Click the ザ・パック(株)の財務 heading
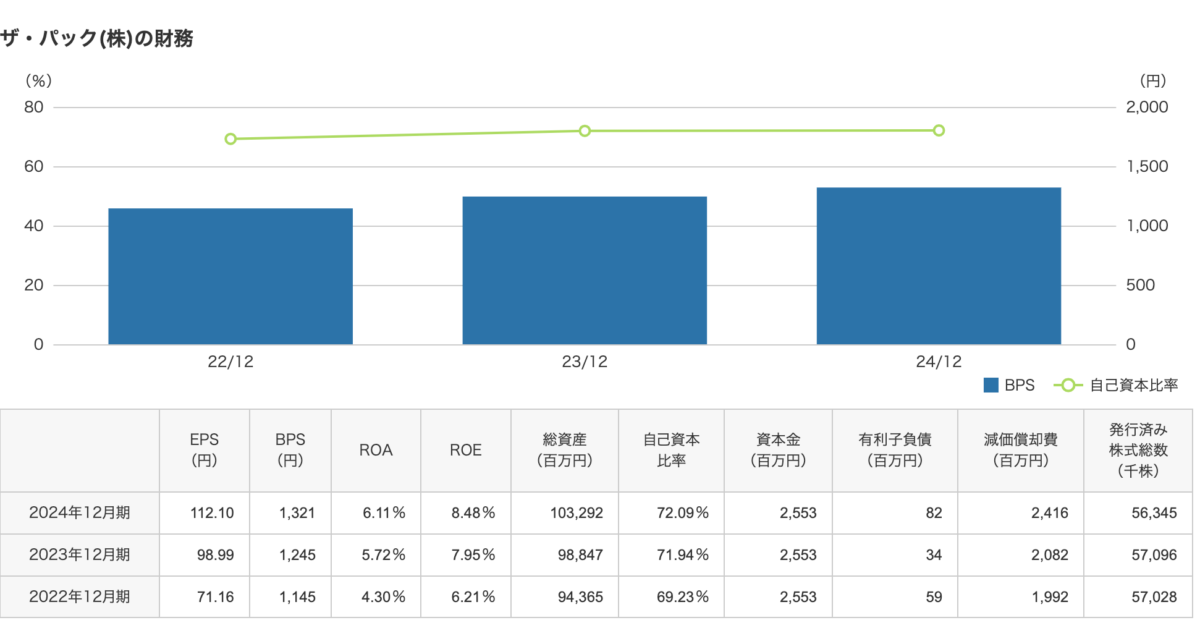Screen dimensions: 1200x628 coord(97,38)
